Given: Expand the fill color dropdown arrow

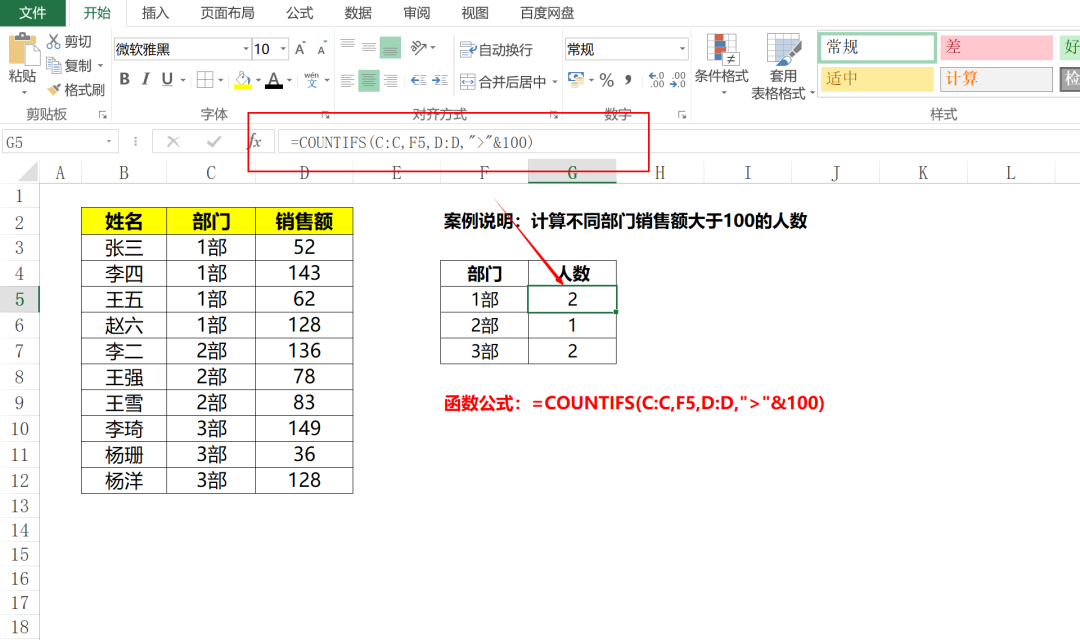Looking at the screenshot, I should pos(258,81).
